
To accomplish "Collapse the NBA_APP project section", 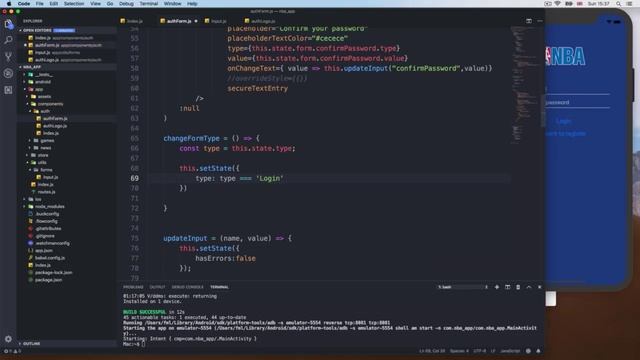I will [x=67, y=67].
